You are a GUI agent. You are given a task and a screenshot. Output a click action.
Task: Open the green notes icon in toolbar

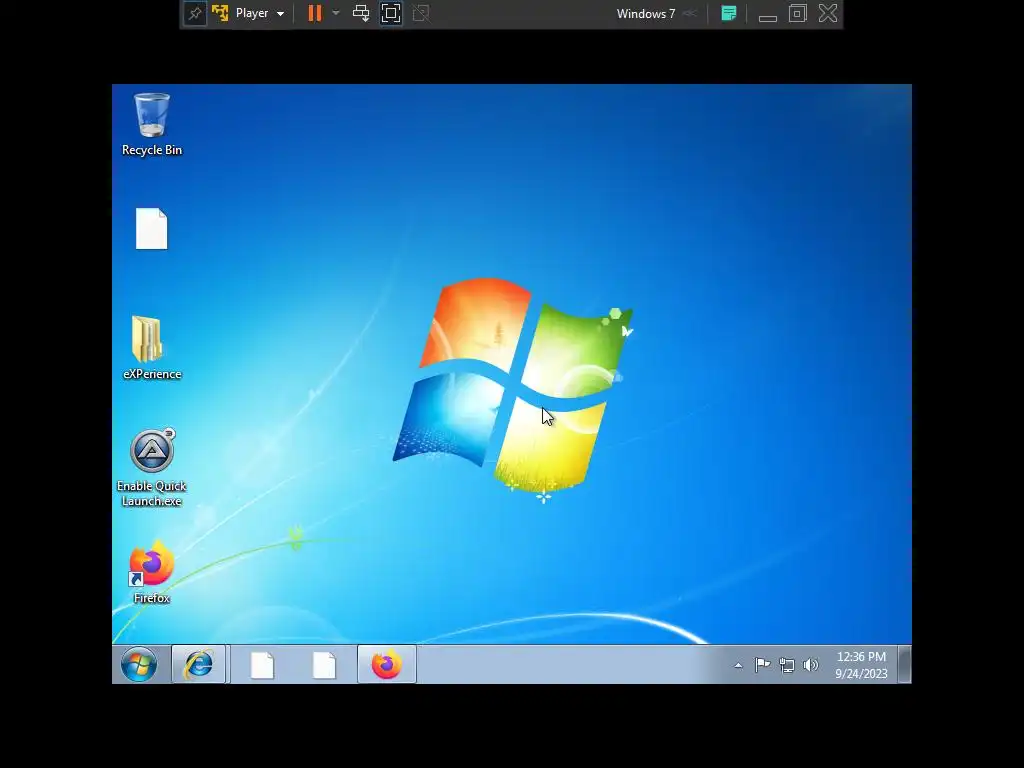(x=729, y=13)
